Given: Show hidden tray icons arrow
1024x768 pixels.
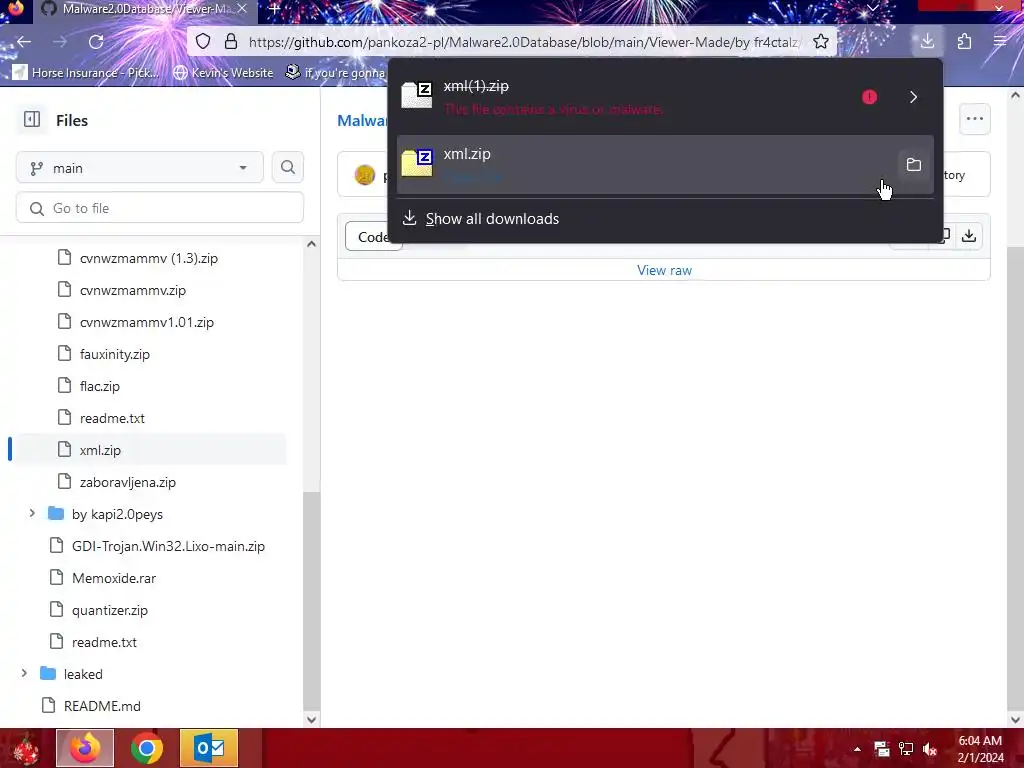Looking at the screenshot, I should (857, 749).
